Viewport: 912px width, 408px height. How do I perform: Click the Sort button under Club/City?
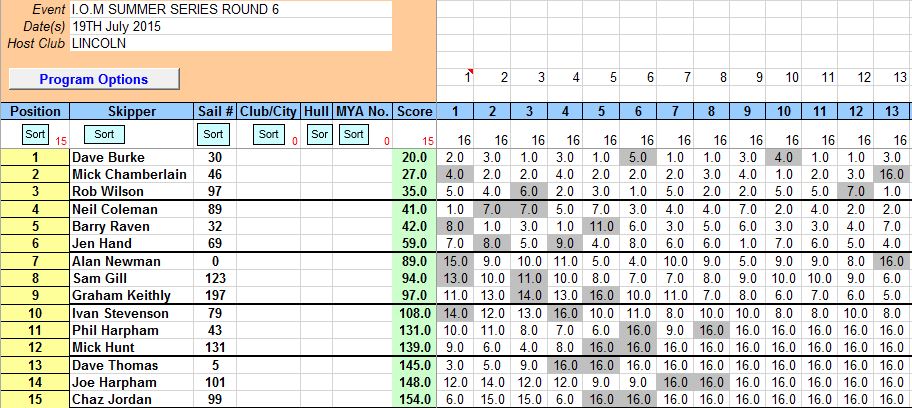(x=268, y=134)
